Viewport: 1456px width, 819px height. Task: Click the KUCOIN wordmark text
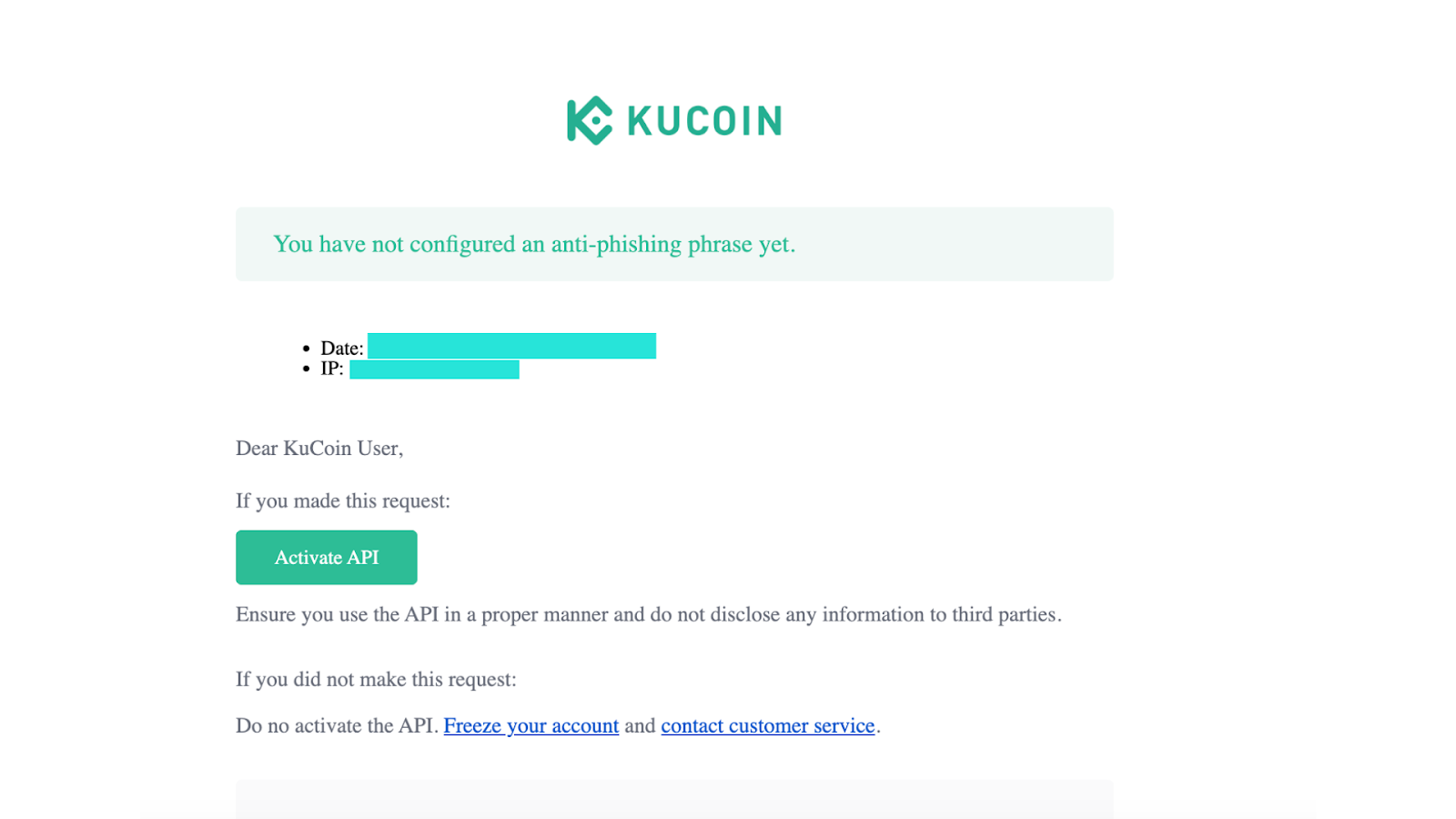[x=704, y=121]
